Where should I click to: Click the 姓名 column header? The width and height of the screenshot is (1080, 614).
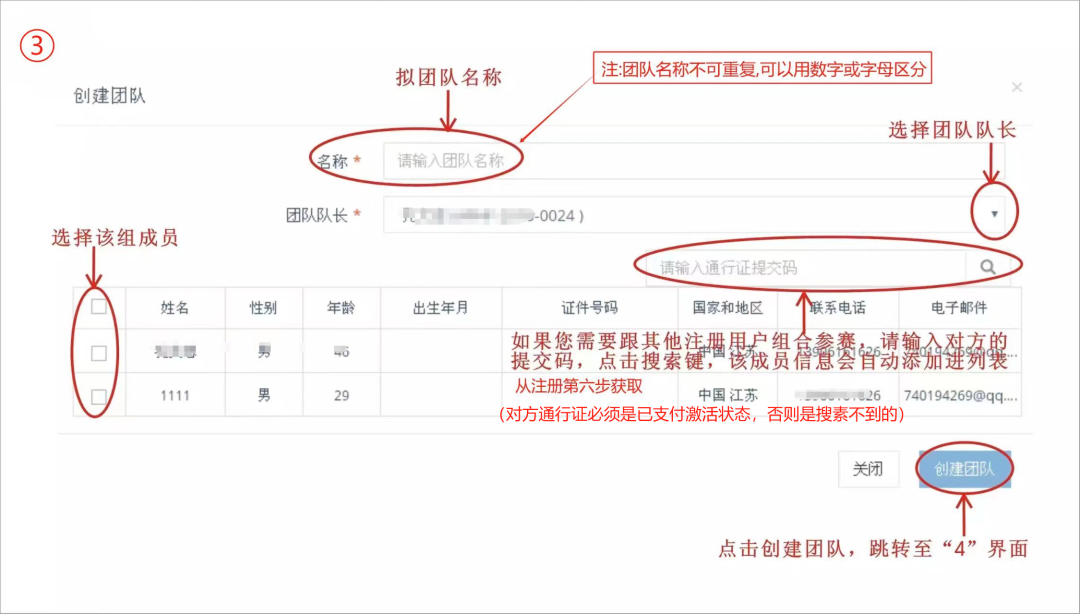click(175, 308)
